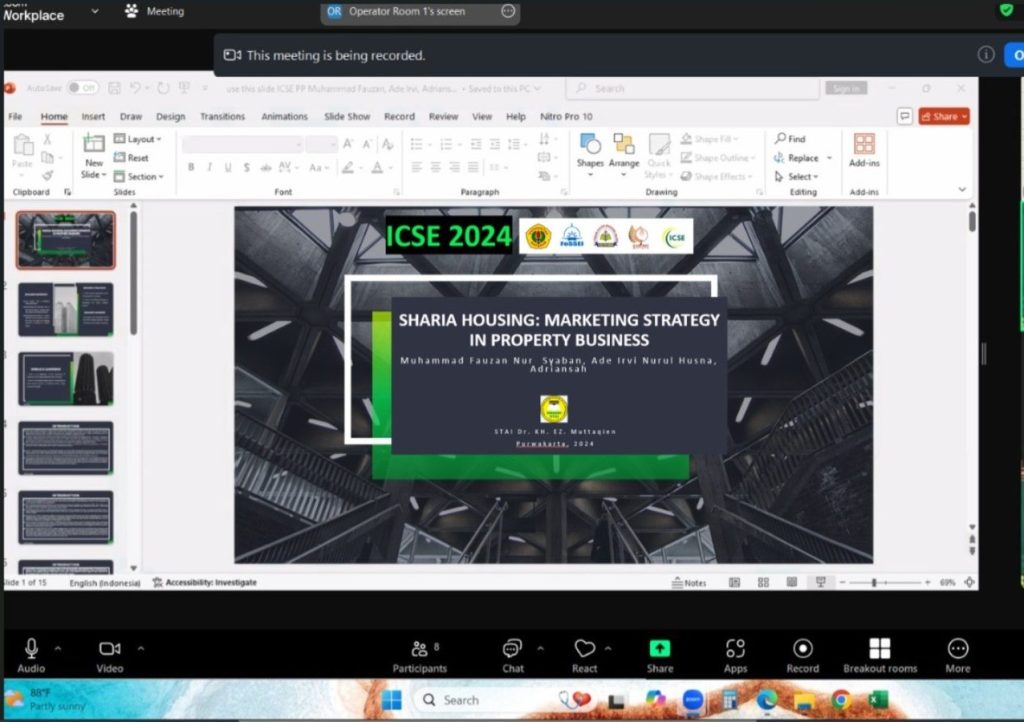The height and width of the screenshot is (722, 1024).
Task: Select the second slide thumbnail
Action: coord(66,309)
